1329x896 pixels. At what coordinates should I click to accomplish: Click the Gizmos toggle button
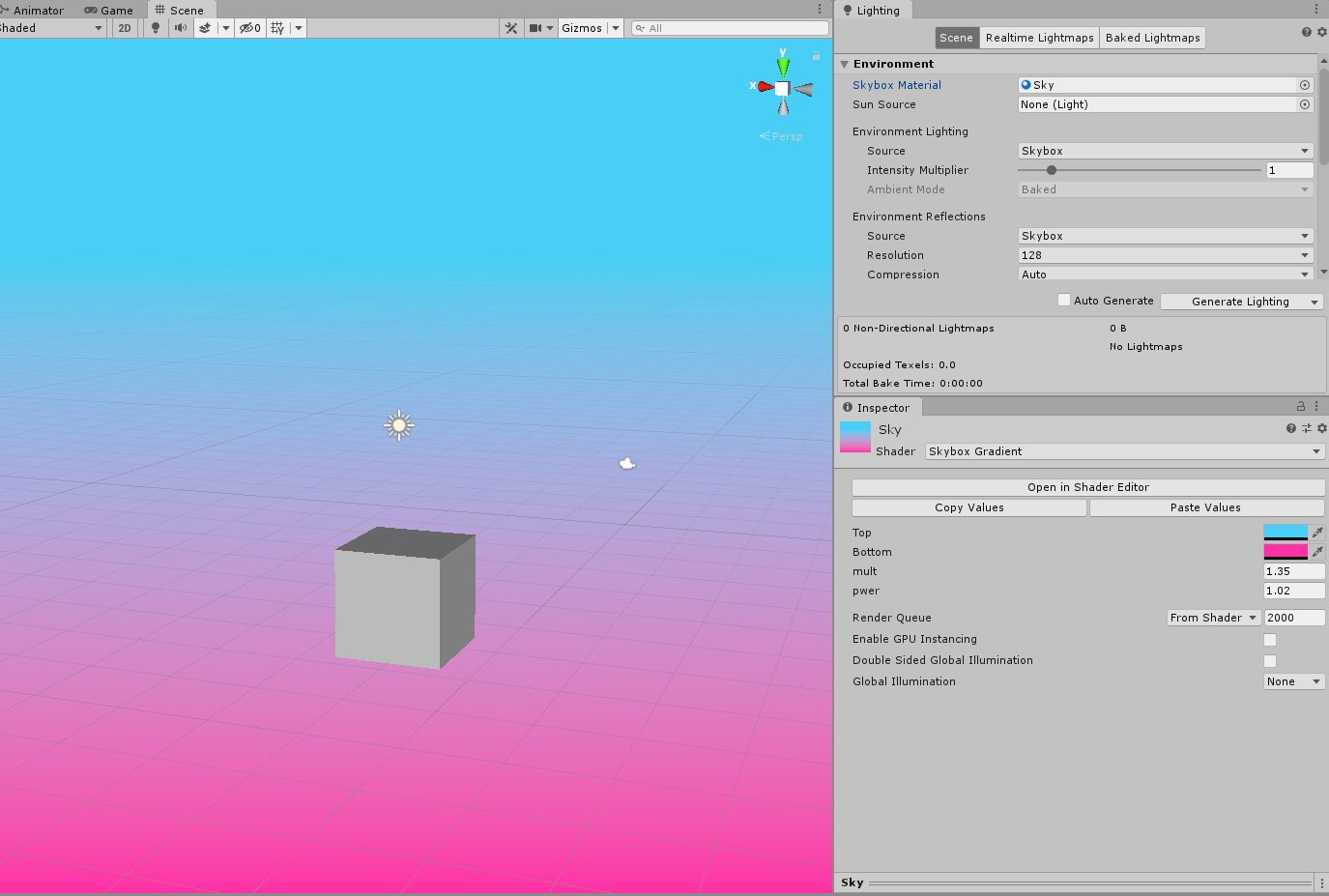coord(582,28)
